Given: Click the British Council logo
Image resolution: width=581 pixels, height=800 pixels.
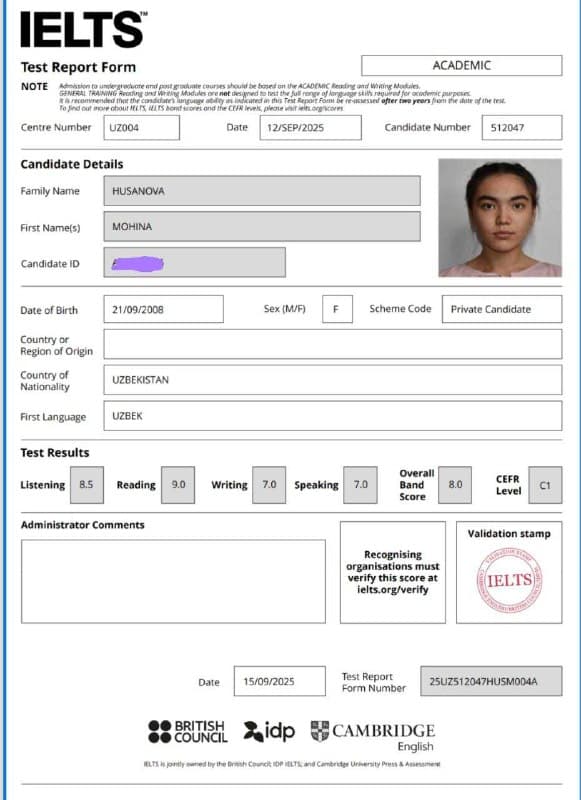Looking at the screenshot, I should (x=187, y=732).
